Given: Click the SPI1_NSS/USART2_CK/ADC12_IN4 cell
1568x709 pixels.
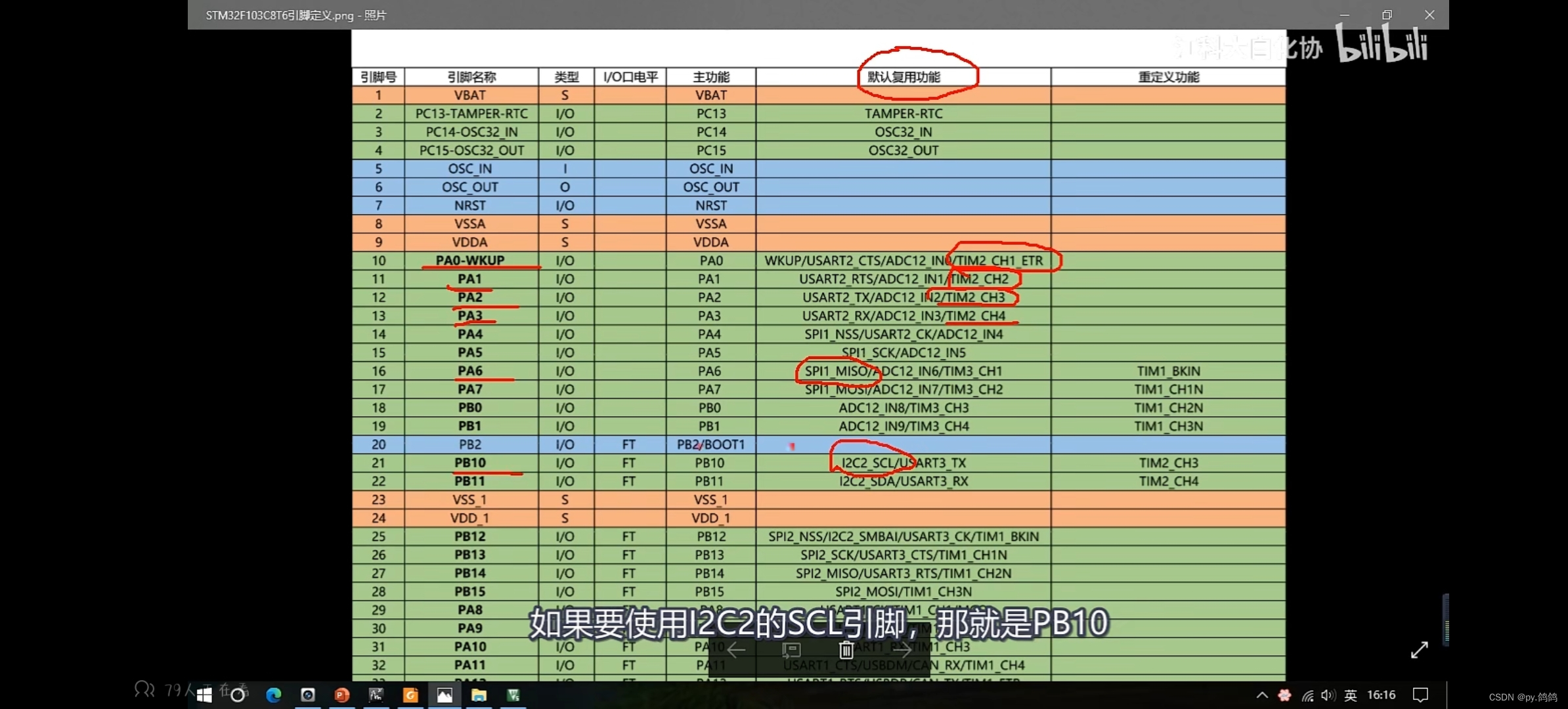Looking at the screenshot, I should tap(904, 334).
